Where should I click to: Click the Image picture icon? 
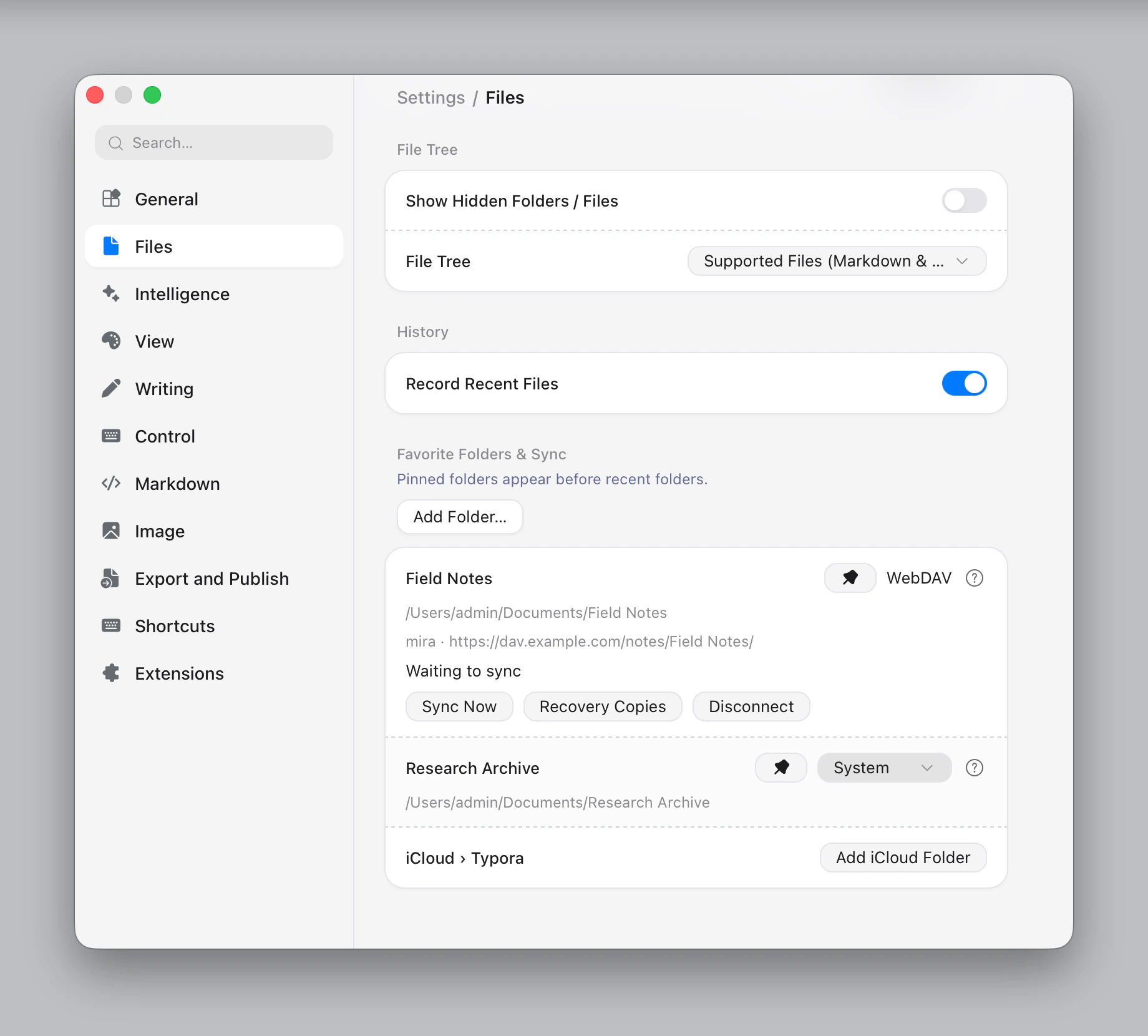(111, 530)
